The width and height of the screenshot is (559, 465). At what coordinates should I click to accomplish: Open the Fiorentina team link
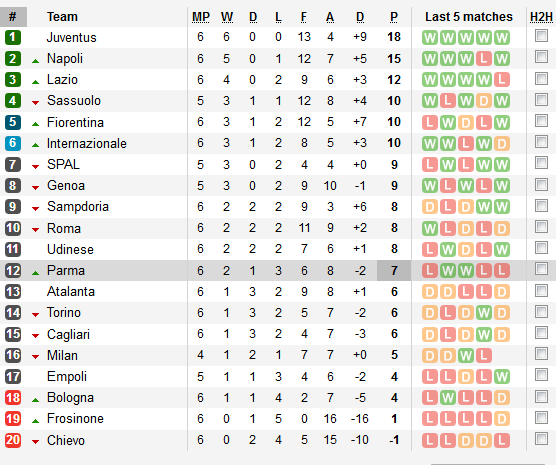pos(75,122)
